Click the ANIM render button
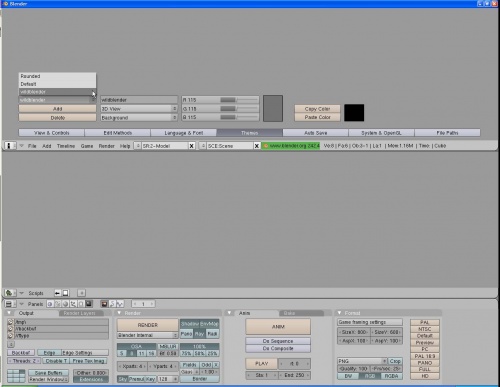This screenshot has width=500, height=387. [278, 327]
